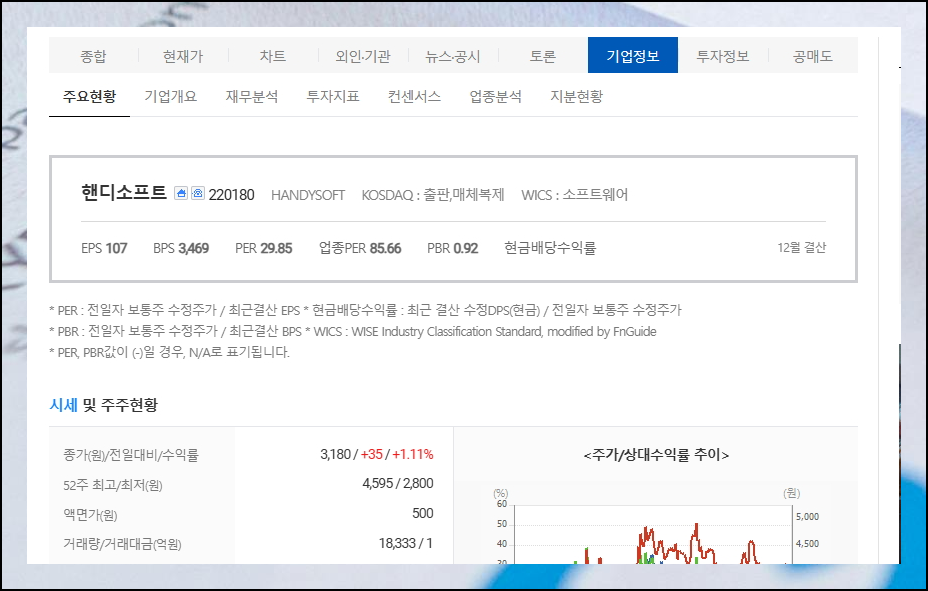
Task: Click the 업종PER 85.66 value
Action: [360, 248]
